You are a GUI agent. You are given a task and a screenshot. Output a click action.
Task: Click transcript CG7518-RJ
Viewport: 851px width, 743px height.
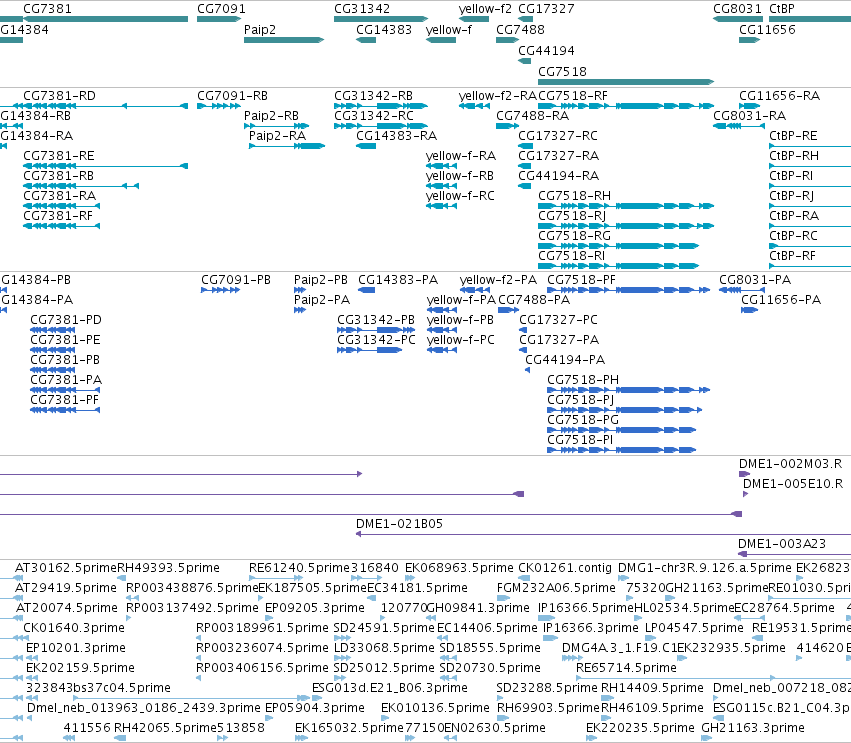pos(626,226)
